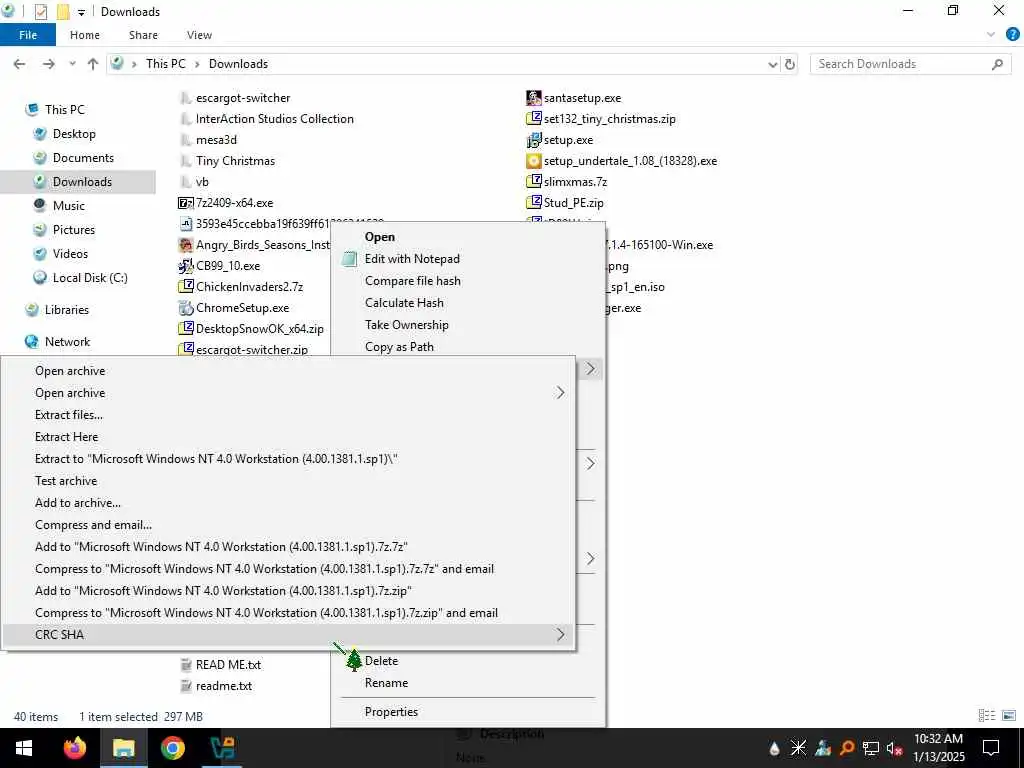Click the New folder quick access icon
Viewport: 1024px width, 768px height.
(63, 12)
